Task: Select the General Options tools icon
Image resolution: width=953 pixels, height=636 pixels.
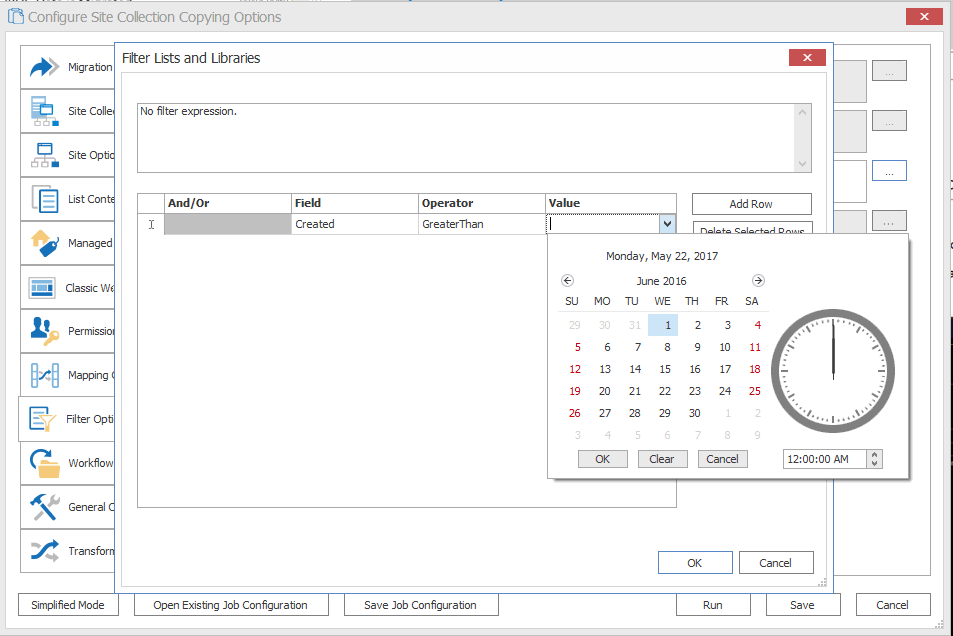Action: click(45, 507)
